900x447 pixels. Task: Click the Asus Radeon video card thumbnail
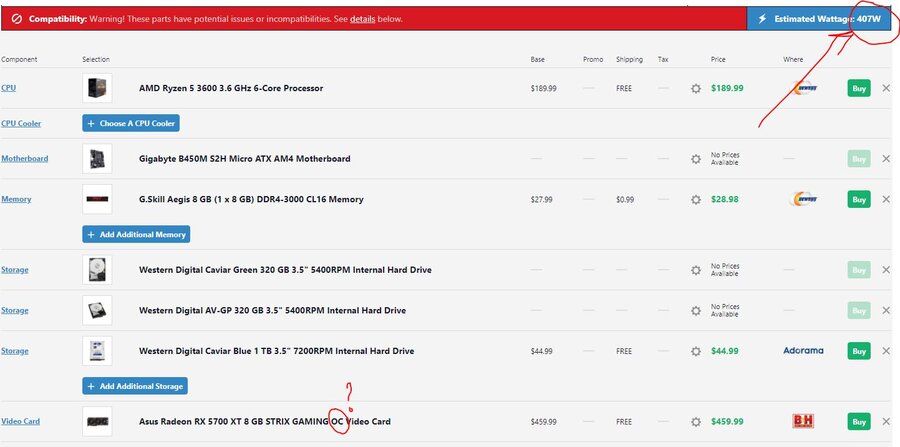pos(97,421)
